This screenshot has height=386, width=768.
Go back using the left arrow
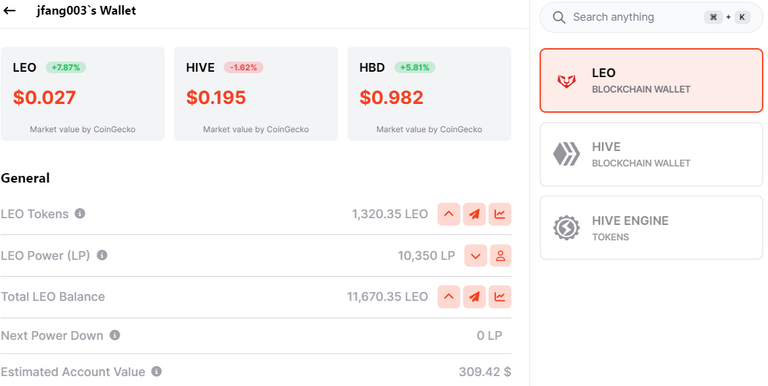point(9,10)
